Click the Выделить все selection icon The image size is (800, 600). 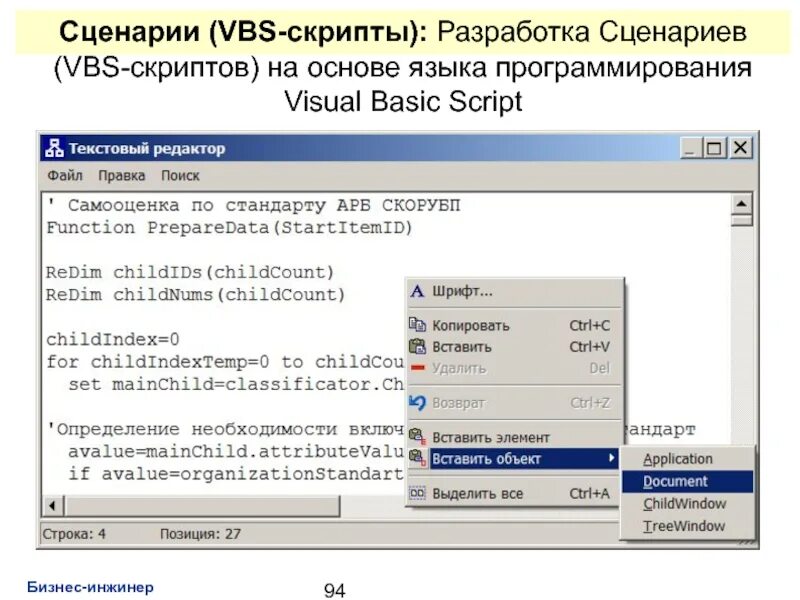417,493
